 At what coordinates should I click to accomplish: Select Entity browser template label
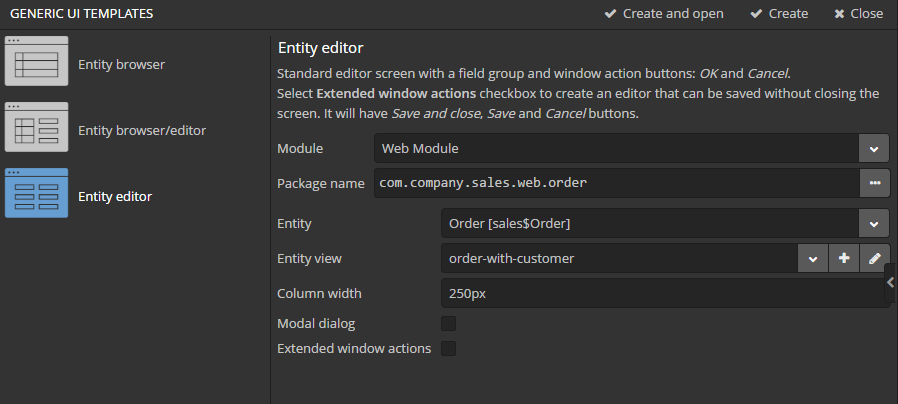pyautogui.click(x=121, y=64)
